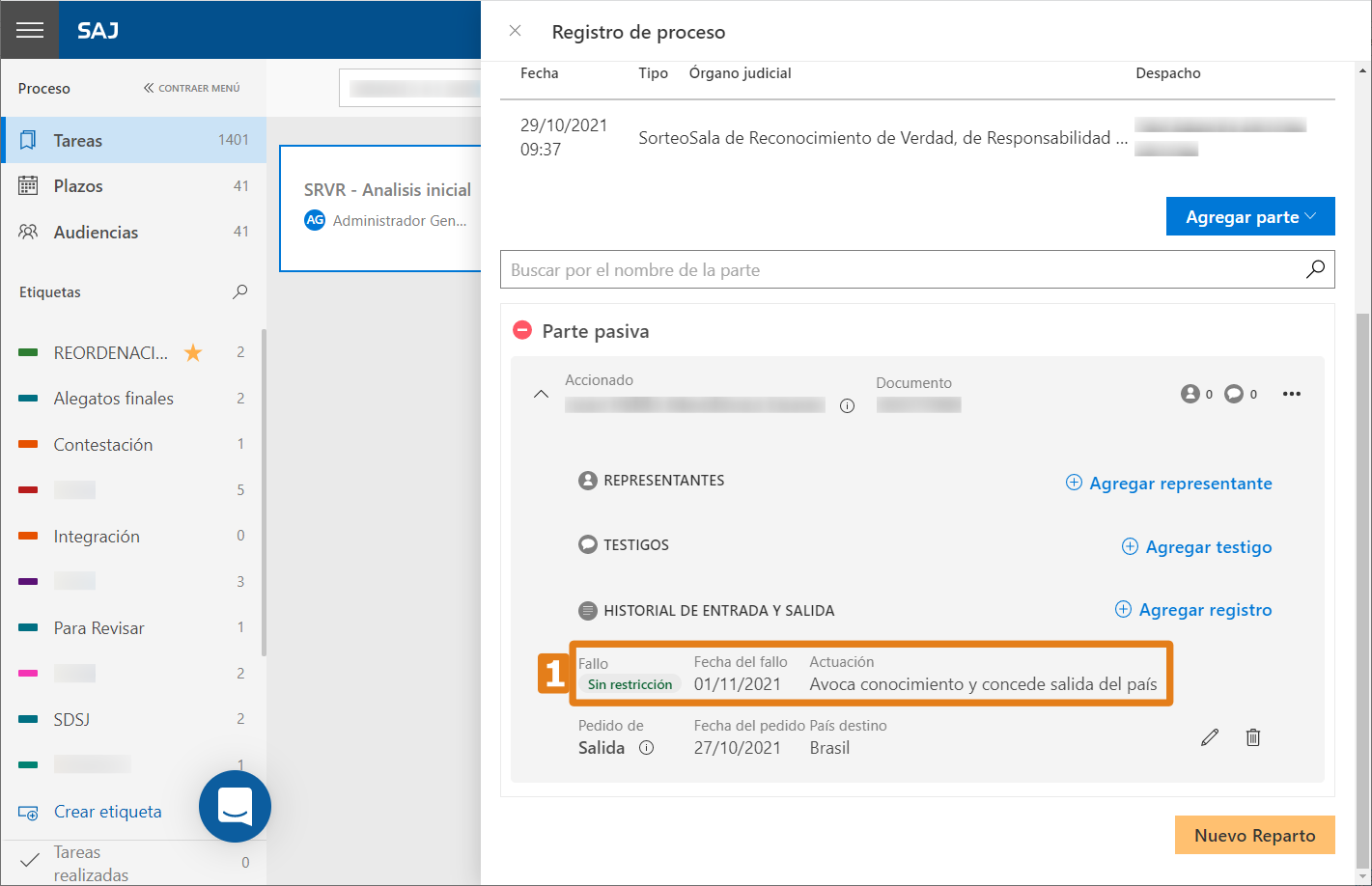Open the three-dot more options menu

click(1292, 394)
